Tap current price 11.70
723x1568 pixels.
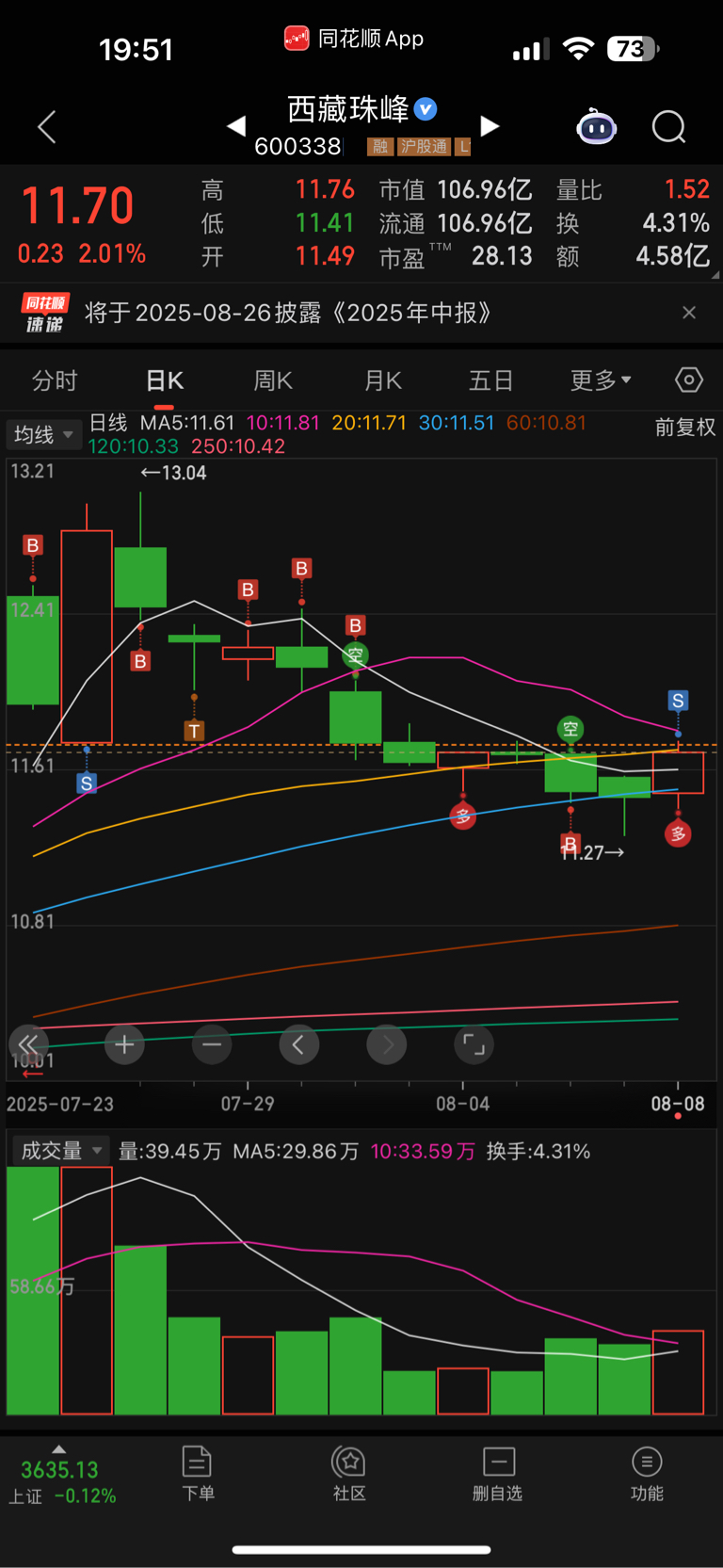click(x=77, y=205)
